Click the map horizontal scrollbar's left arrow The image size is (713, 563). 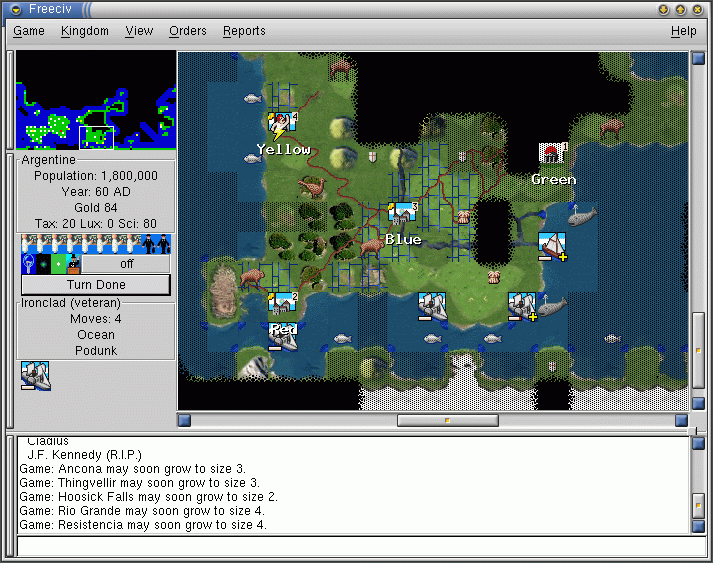(x=184, y=420)
